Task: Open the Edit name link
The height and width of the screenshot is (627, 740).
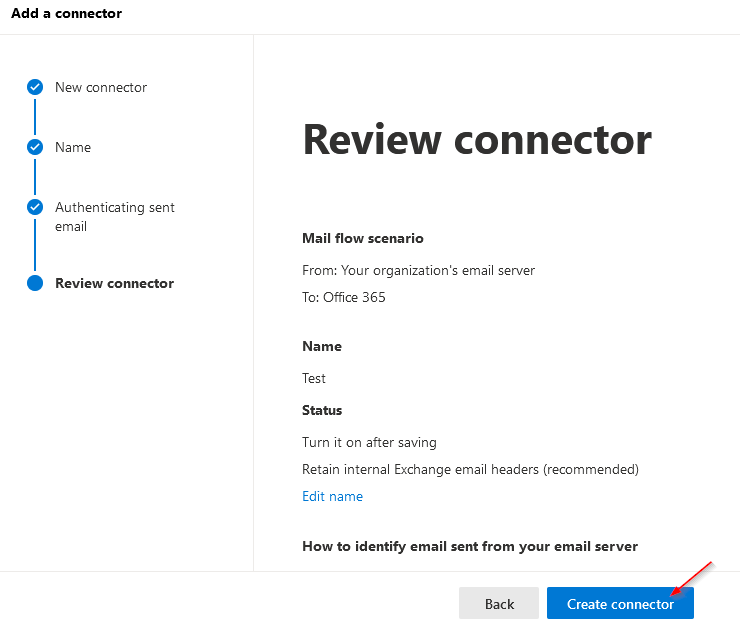Action: coord(332,496)
